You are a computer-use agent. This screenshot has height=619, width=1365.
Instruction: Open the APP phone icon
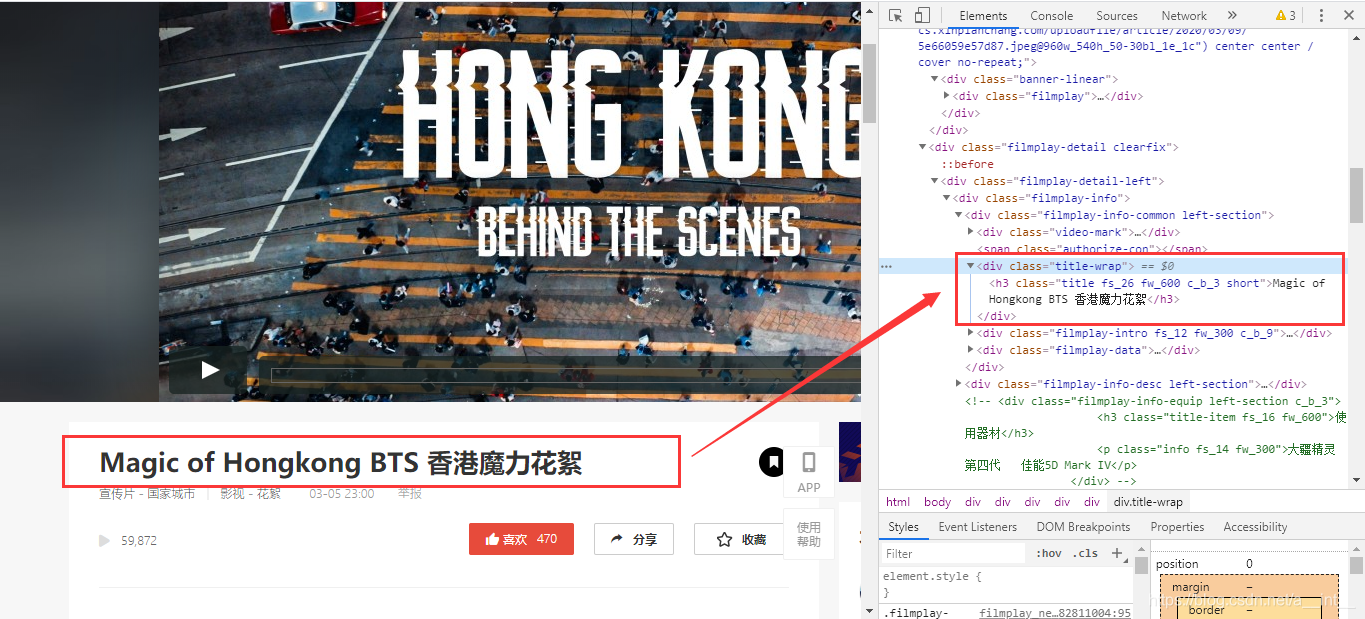click(809, 471)
